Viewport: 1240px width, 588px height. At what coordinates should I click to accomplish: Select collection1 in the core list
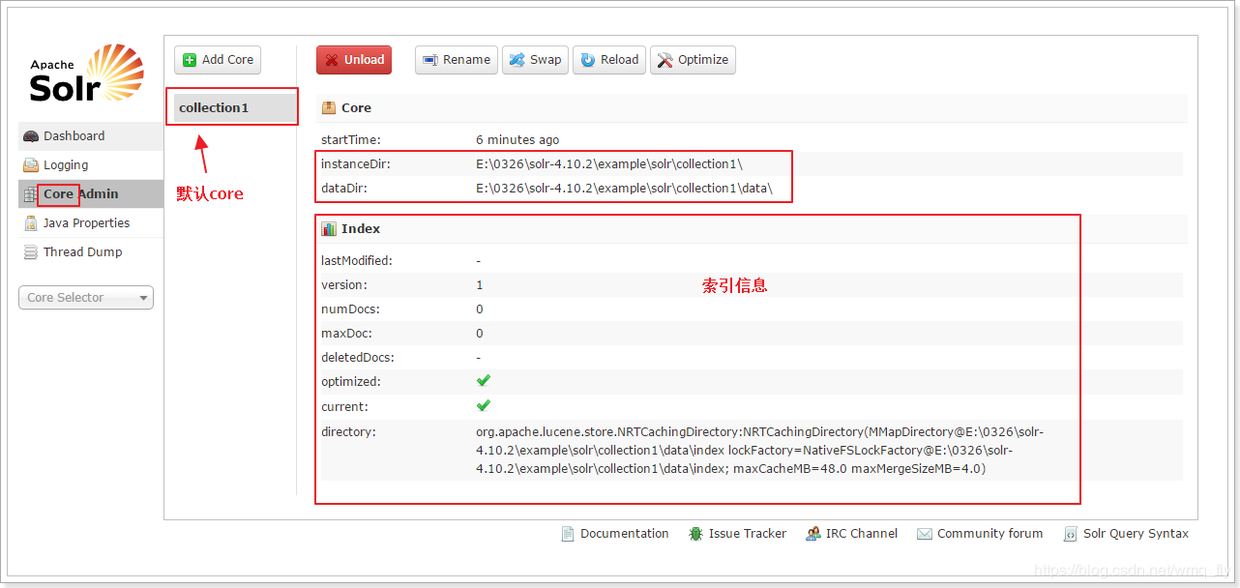point(235,108)
